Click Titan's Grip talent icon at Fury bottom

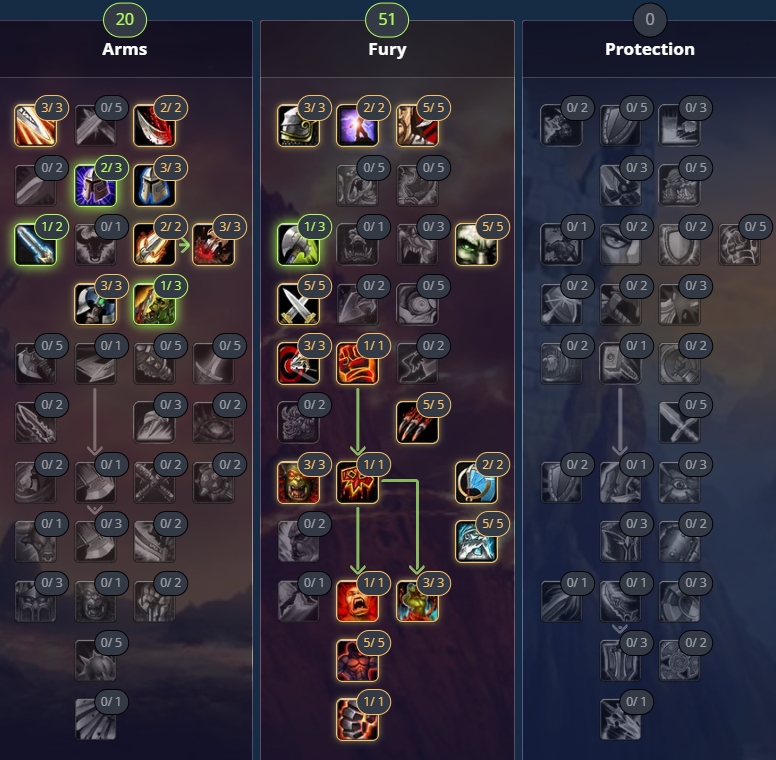pos(357,719)
